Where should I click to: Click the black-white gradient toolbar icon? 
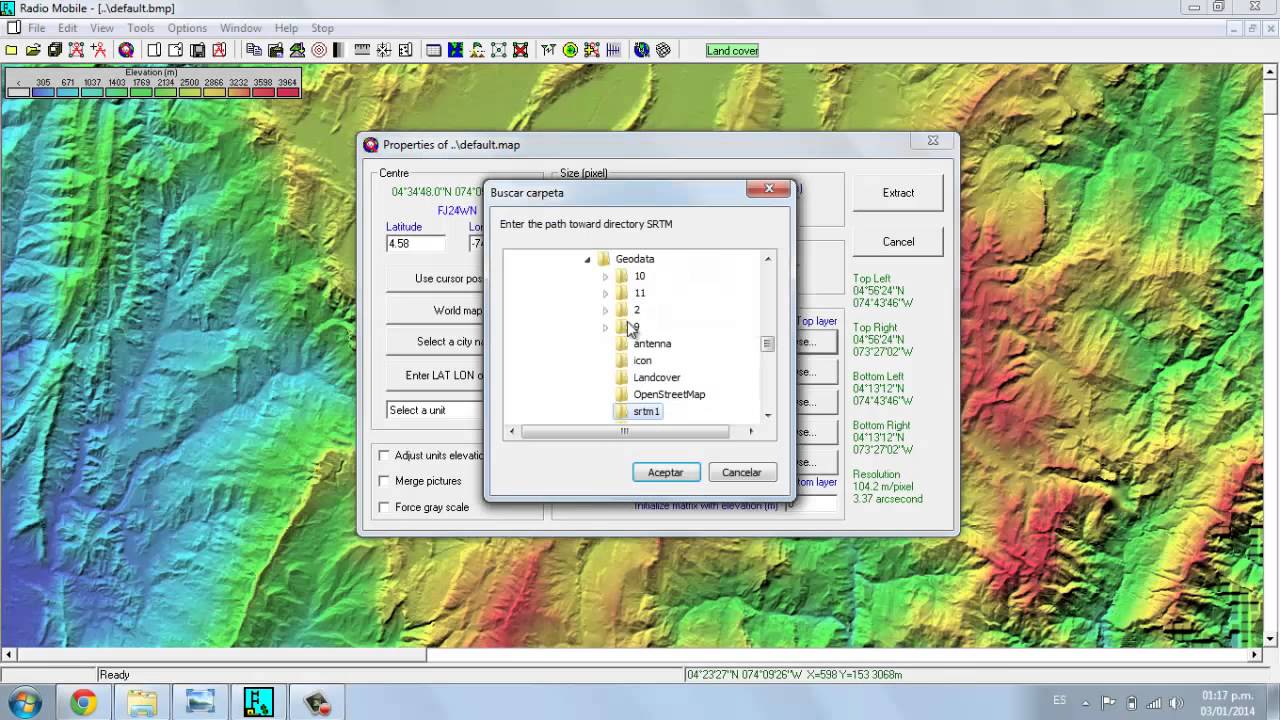[x=340, y=50]
